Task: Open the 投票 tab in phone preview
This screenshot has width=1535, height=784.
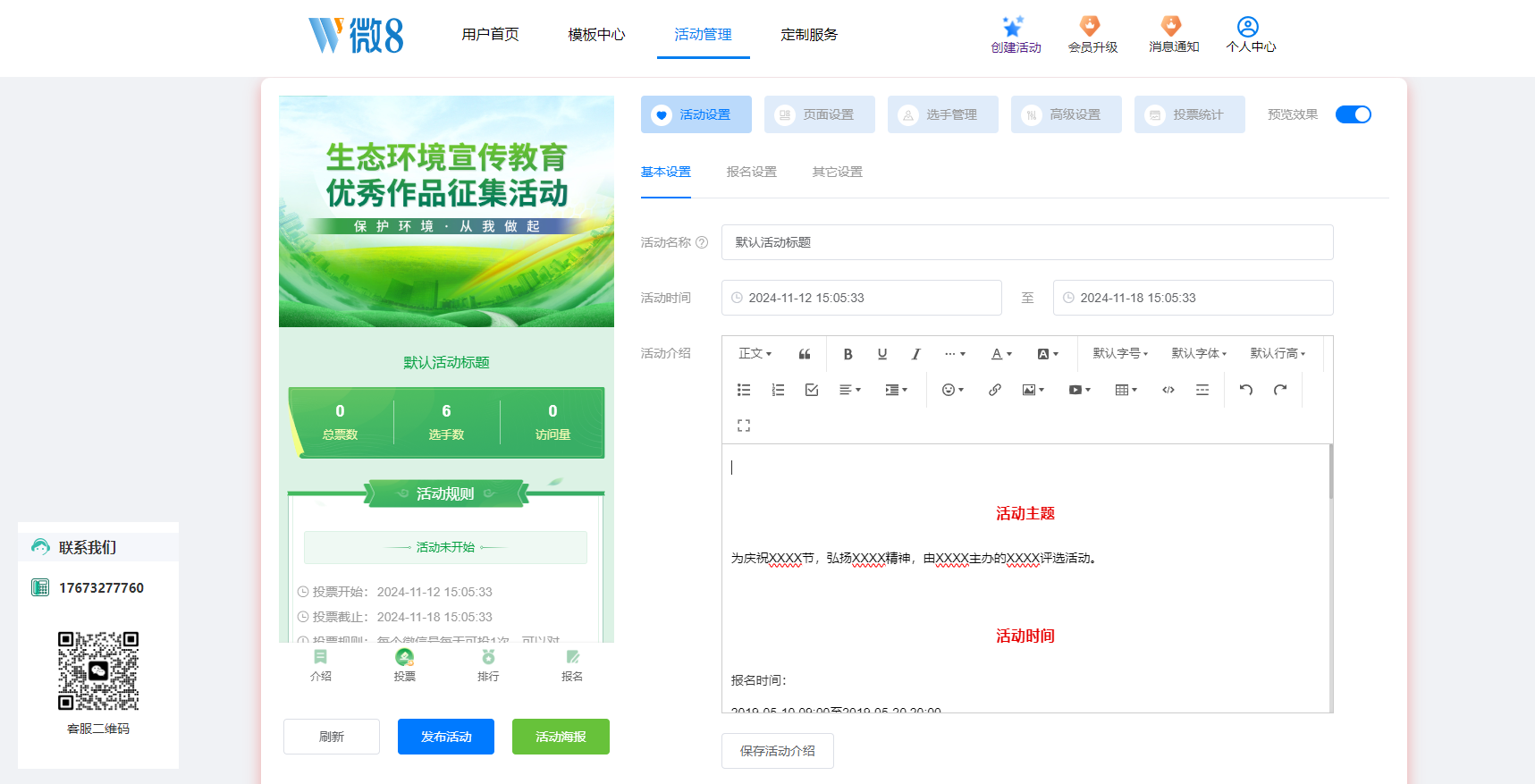Action: click(x=405, y=666)
